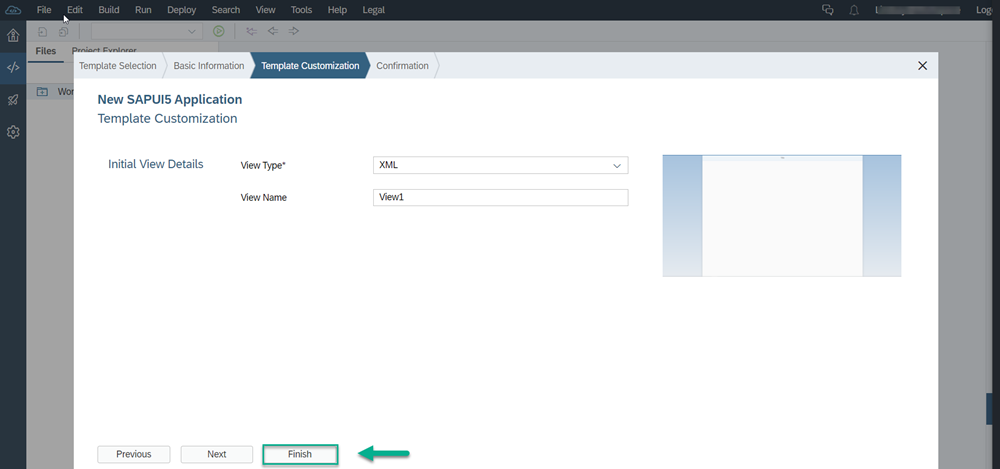Click the template preview thumbnail
This screenshot has width=1000, height=469.
782,216
